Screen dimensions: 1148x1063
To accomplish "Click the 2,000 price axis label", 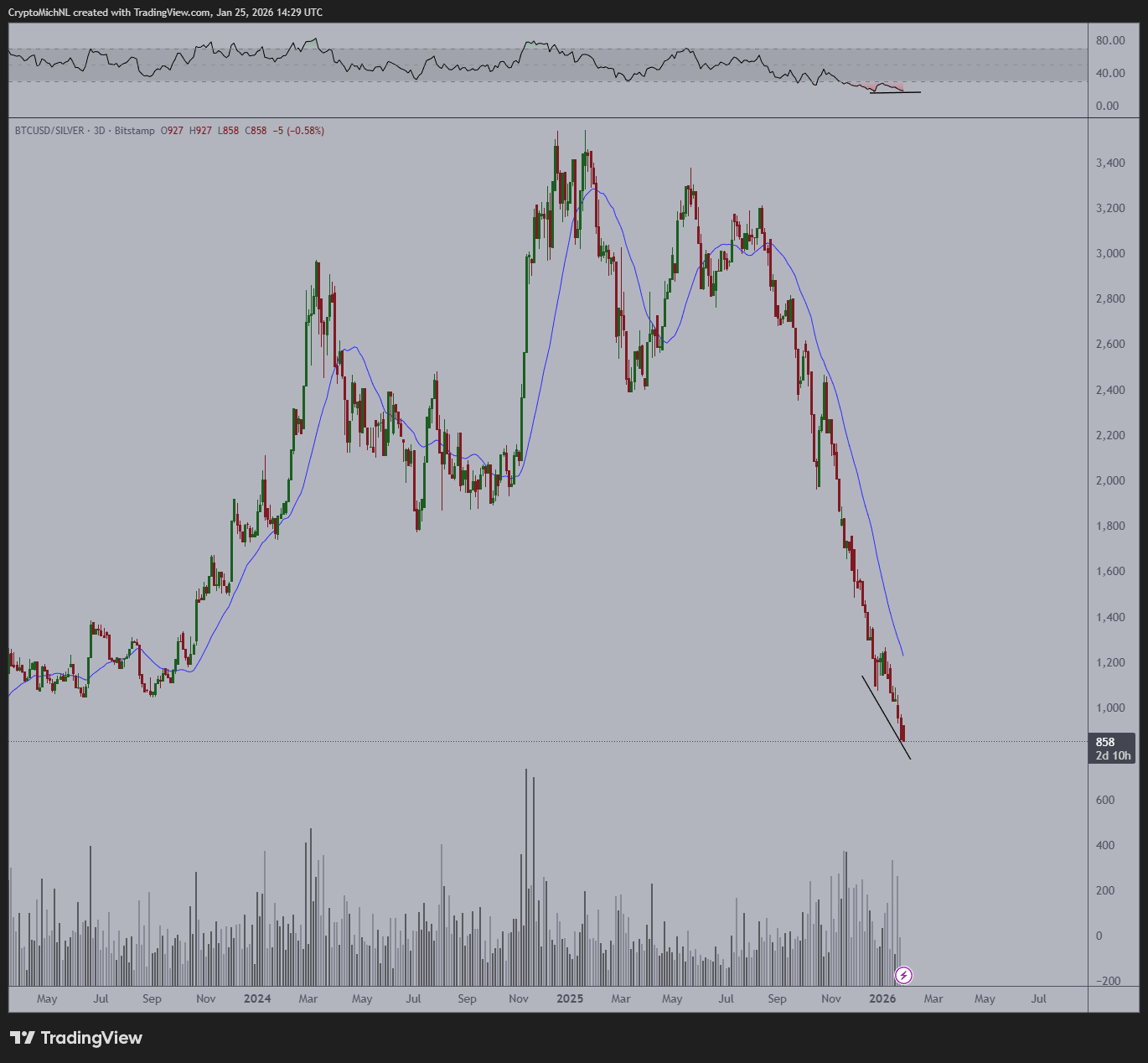I will coord(1110,480).
